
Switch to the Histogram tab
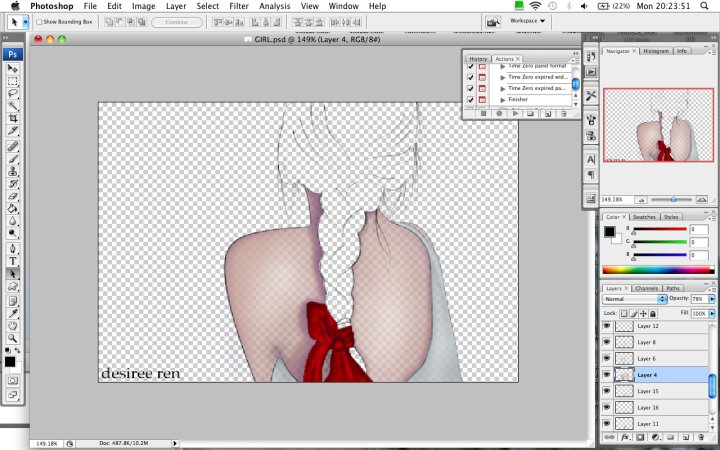pyautogui.click(x=656, y=51)
